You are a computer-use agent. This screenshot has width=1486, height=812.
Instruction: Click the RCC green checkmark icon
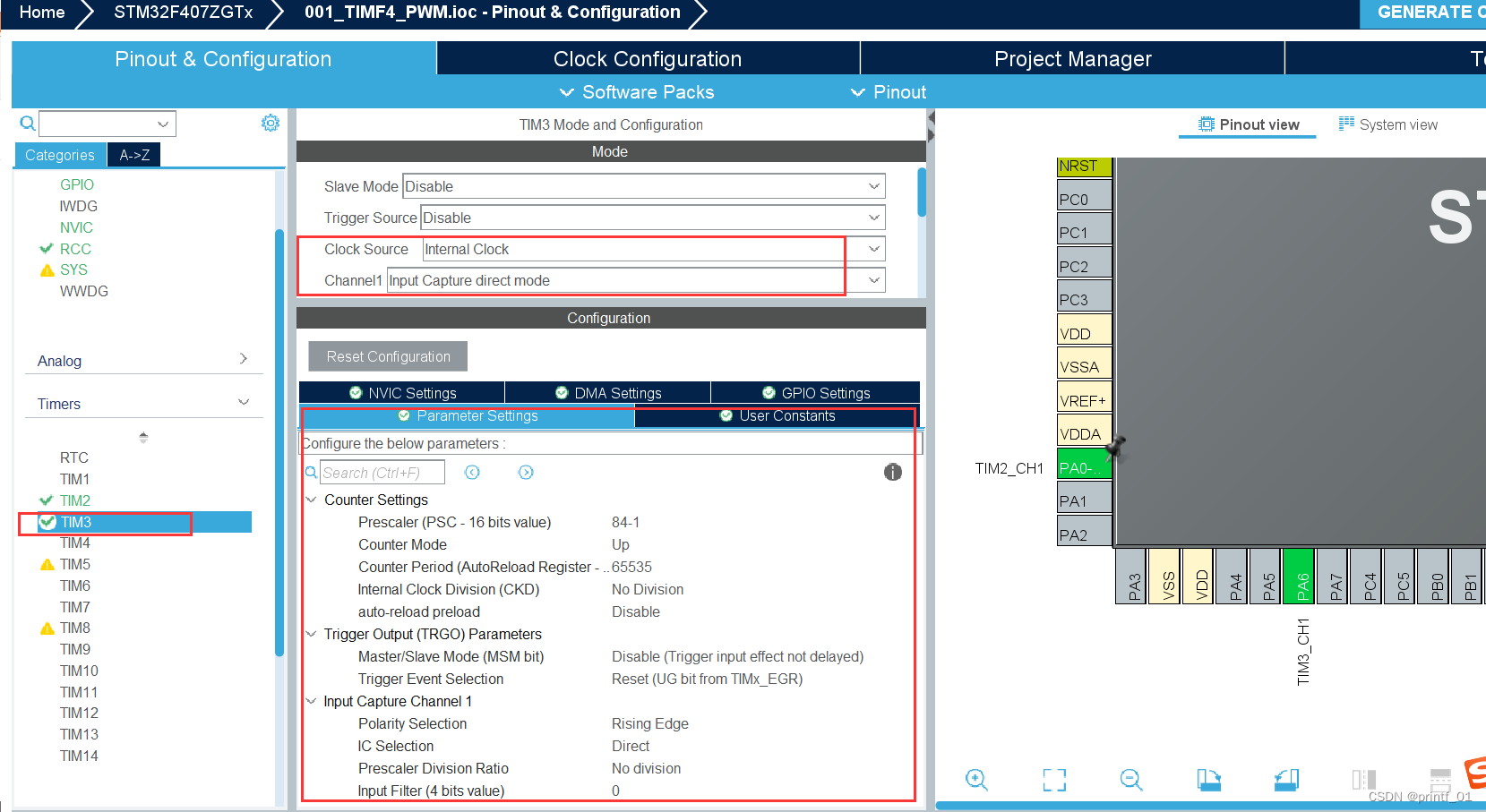pos(47,249)
